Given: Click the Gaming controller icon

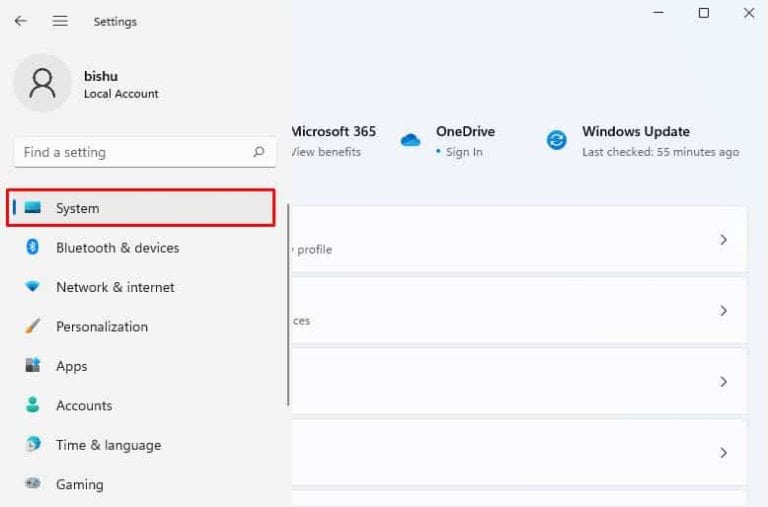Looking at the screenshot, I should click(x=33, y=484).
